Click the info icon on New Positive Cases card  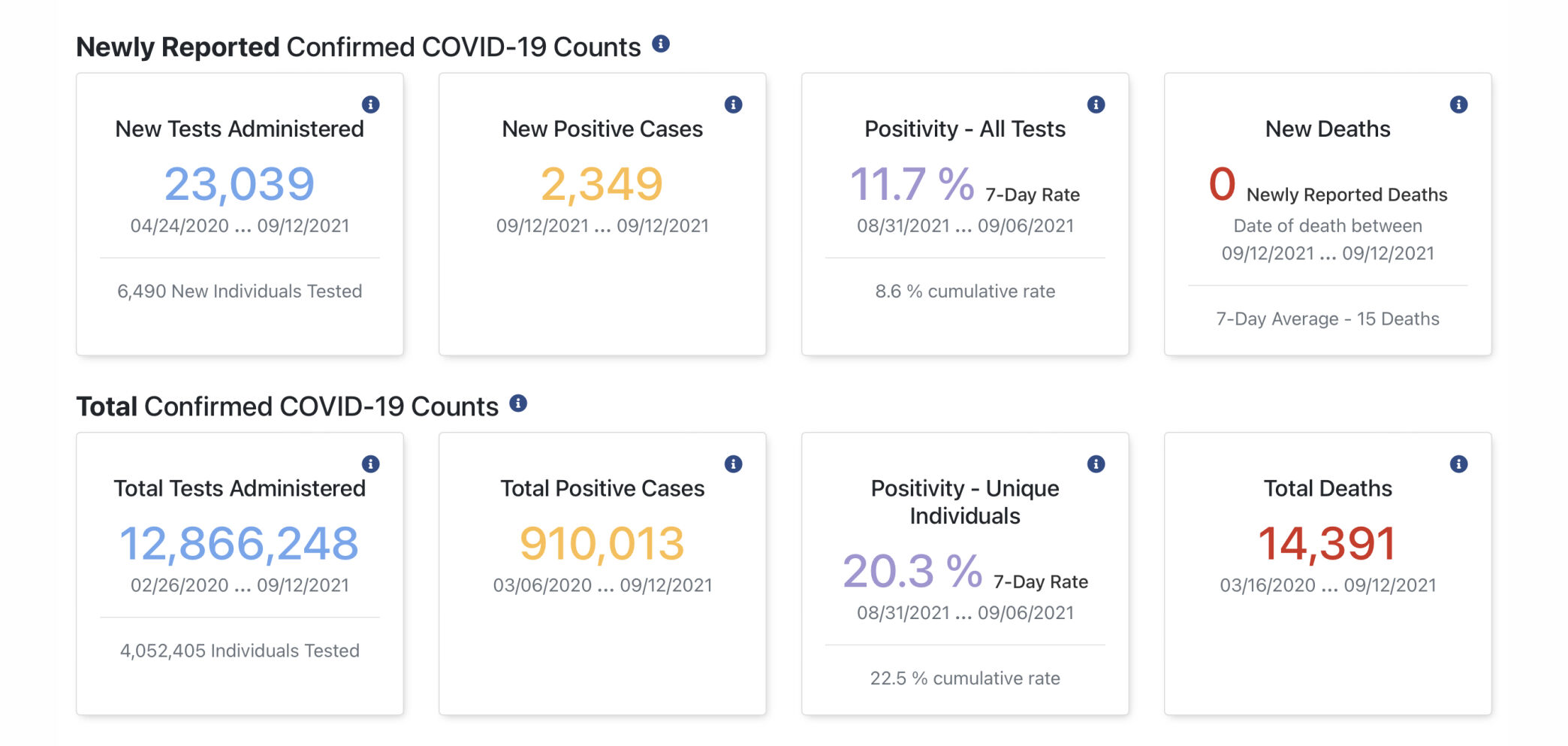[x=734, y=104]
